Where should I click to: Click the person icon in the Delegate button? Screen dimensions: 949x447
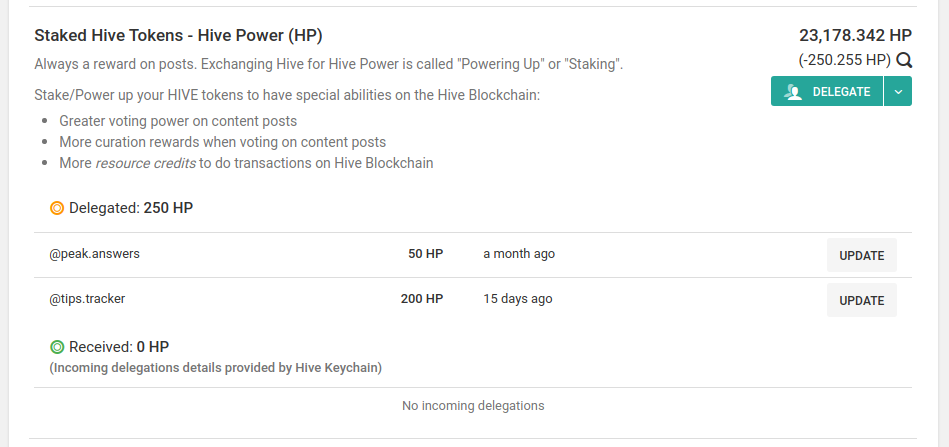click(x=793, y=92)
